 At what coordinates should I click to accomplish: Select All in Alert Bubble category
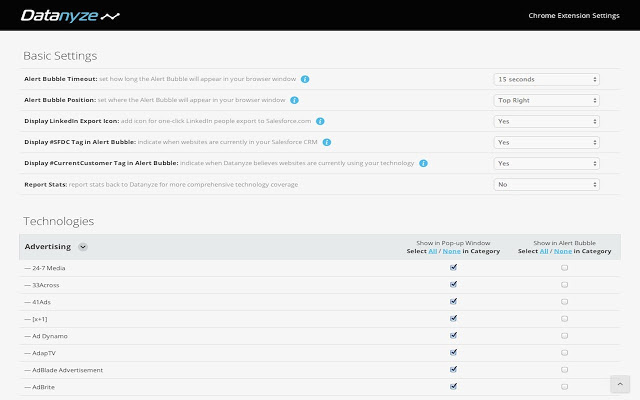pyautogui.click(x=544, y=251)
